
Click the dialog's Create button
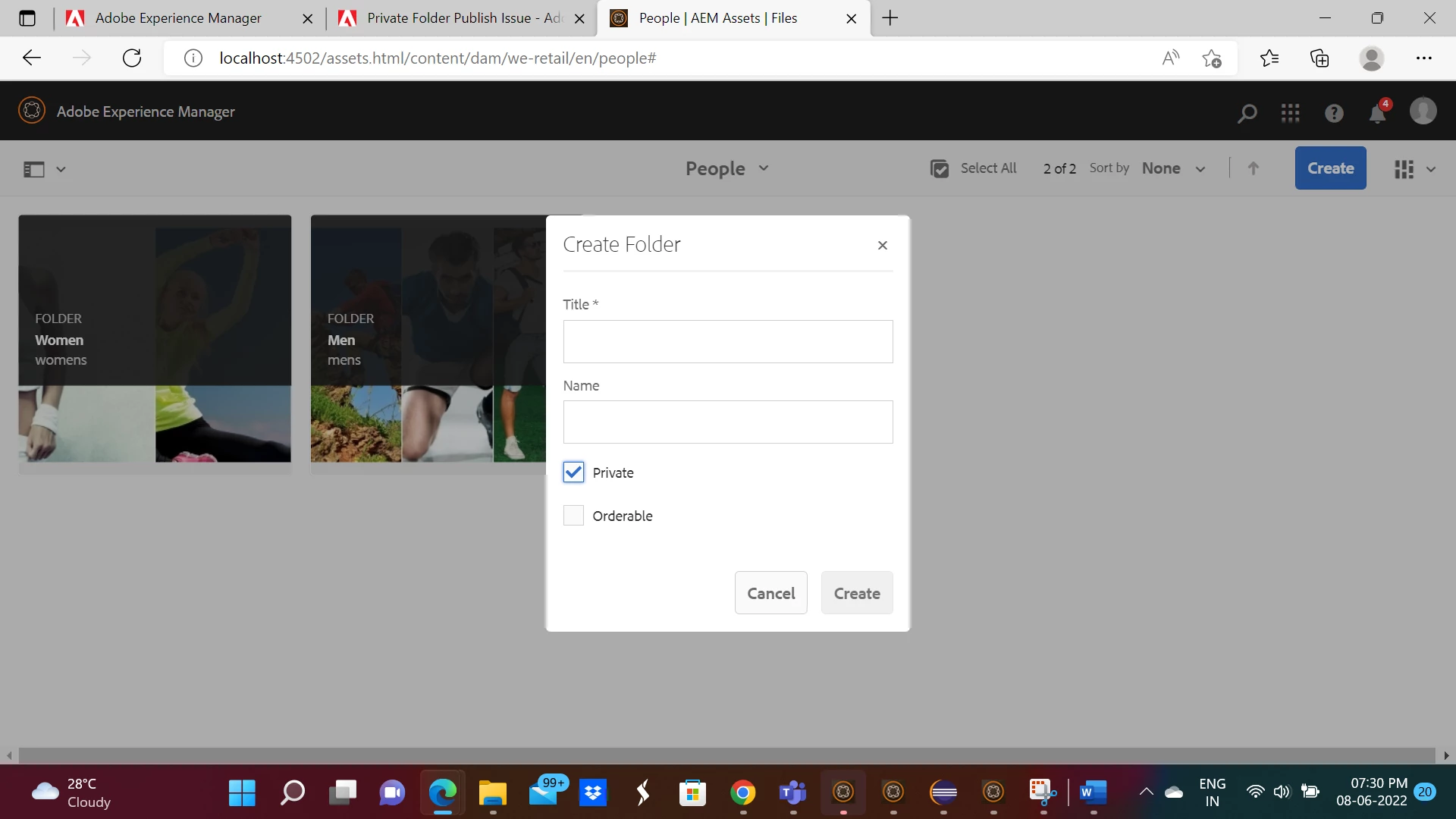pyautogui.click(x=856, y=593)
